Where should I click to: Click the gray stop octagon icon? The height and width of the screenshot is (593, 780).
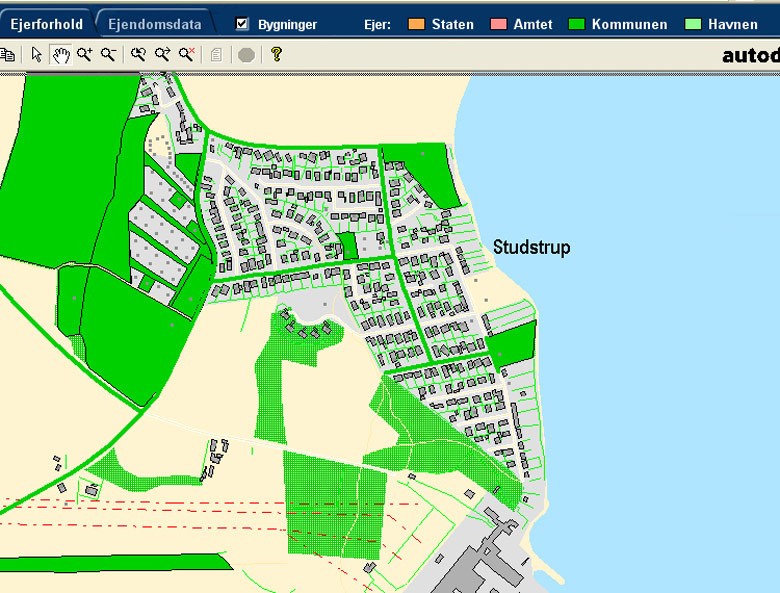[246, 55]
